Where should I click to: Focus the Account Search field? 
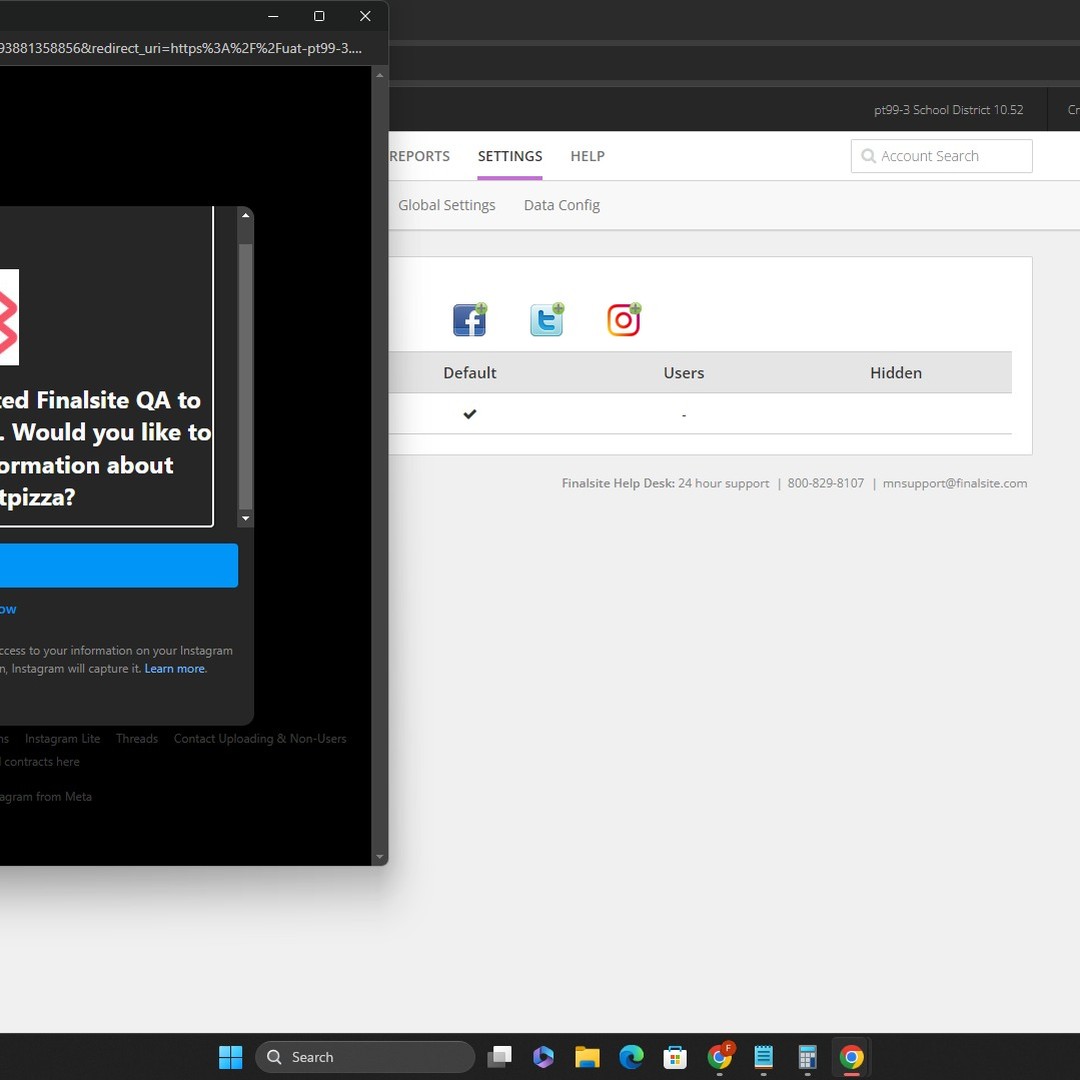tap(942, 156)
